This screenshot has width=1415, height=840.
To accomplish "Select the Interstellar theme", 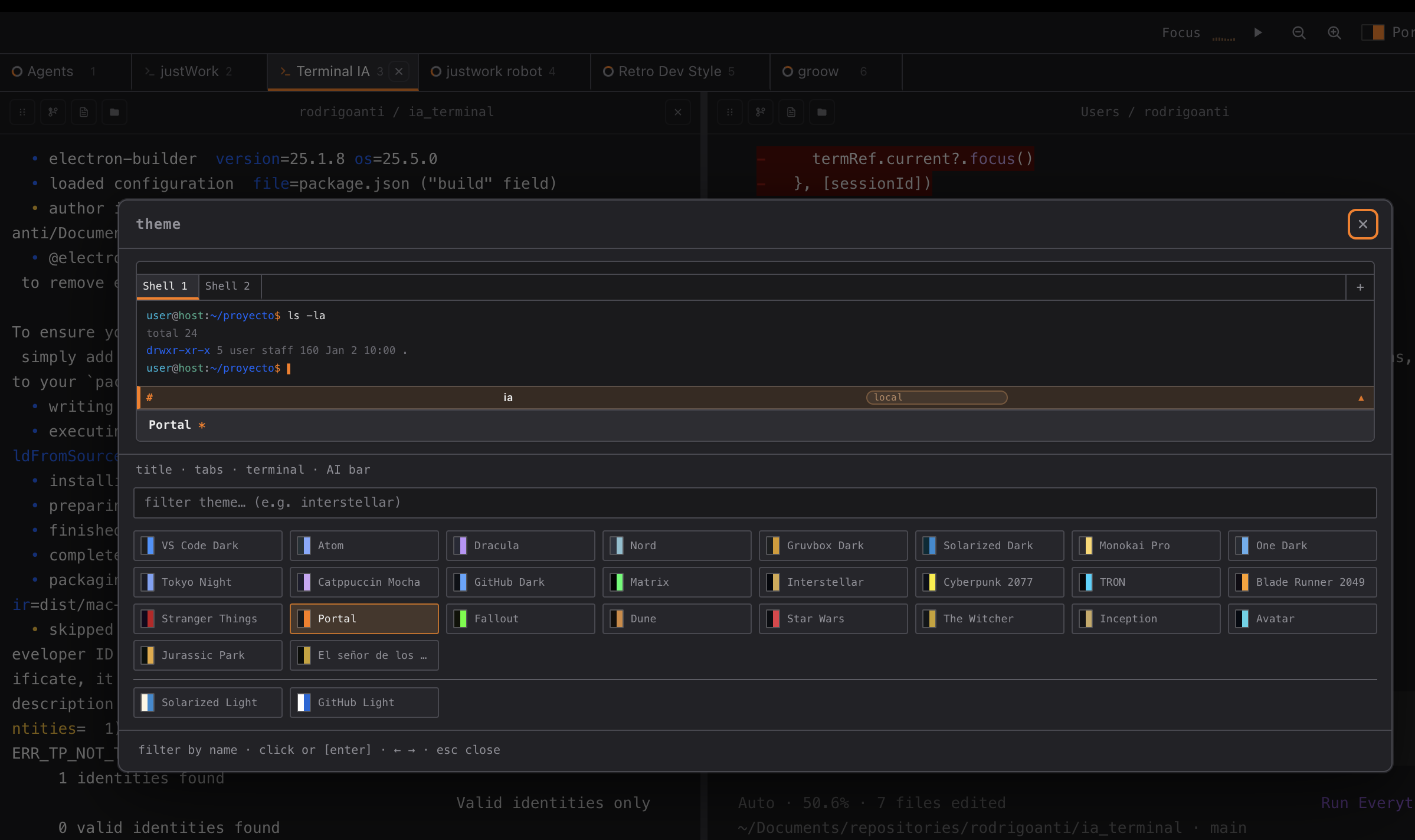I will pyautogui.click(x=833, y=582).
